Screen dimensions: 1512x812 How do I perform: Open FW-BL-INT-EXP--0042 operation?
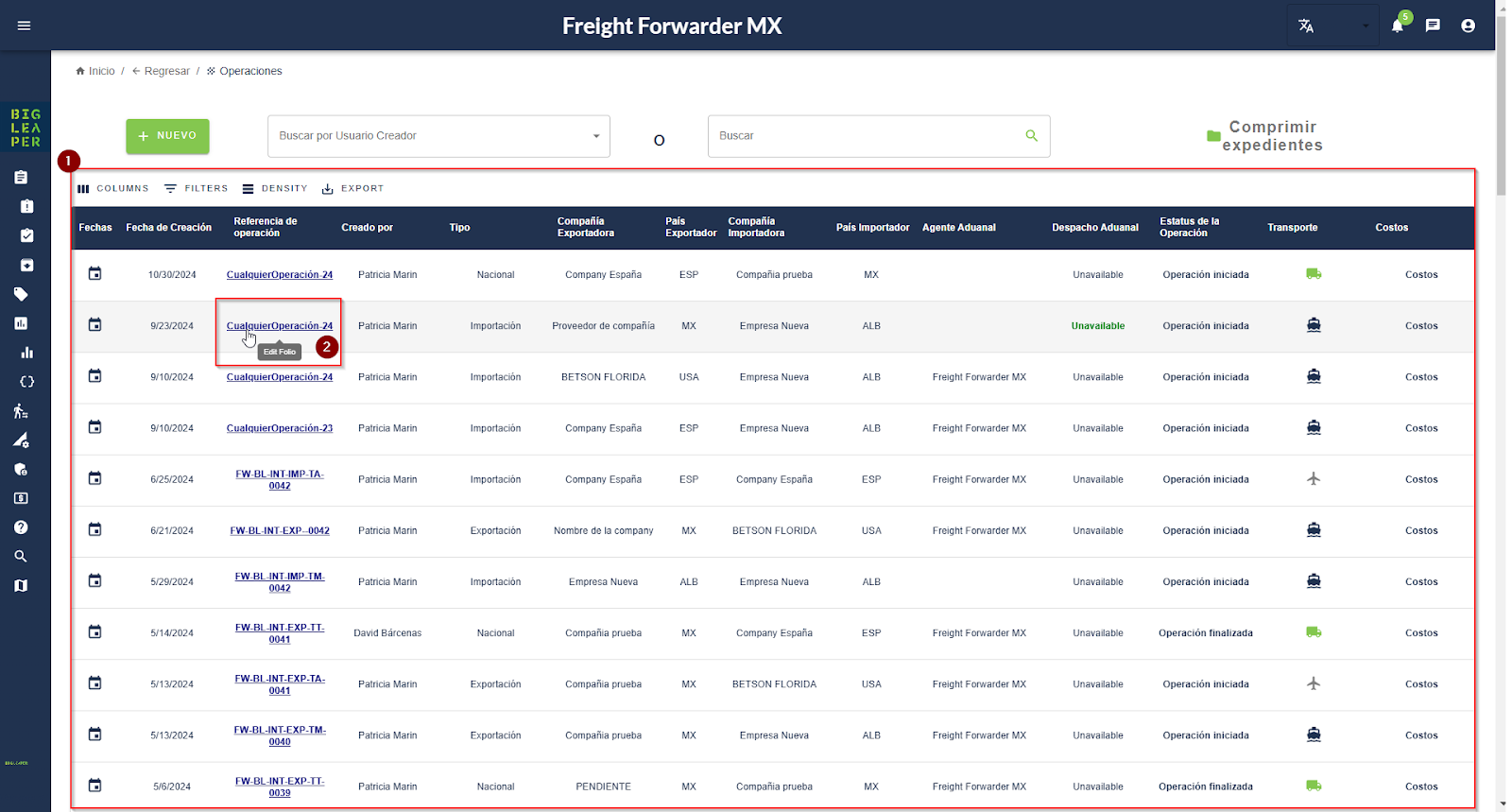pyautogui.click(x=280, y=531)
